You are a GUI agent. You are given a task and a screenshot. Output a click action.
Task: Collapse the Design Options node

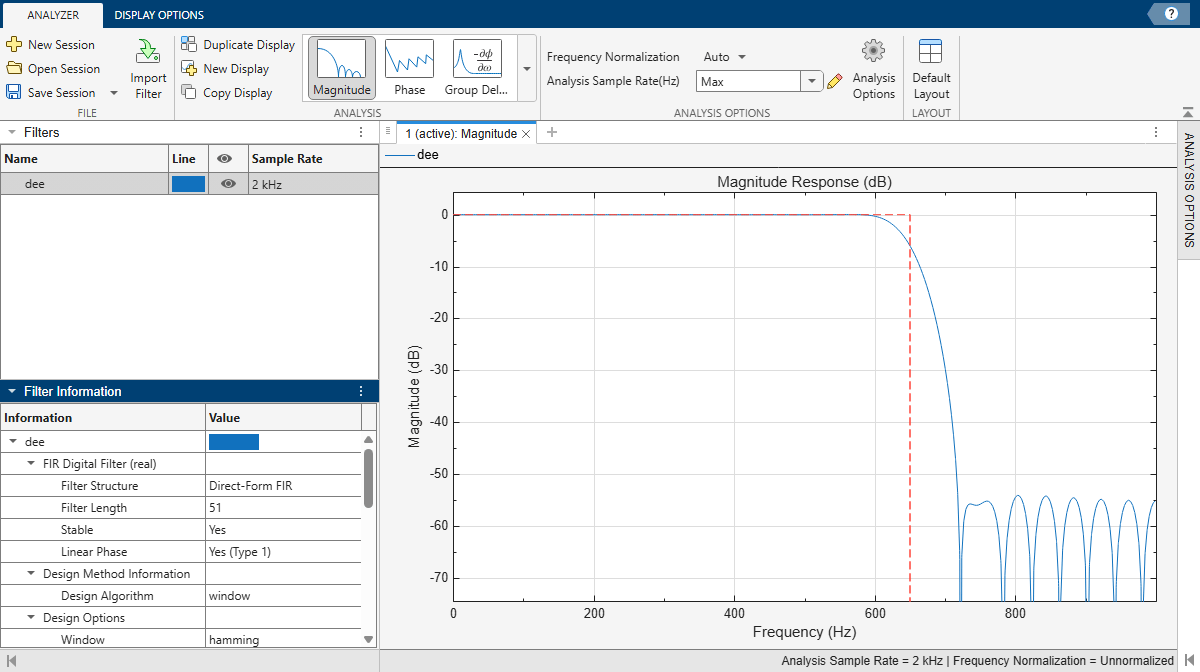[31, 618]
